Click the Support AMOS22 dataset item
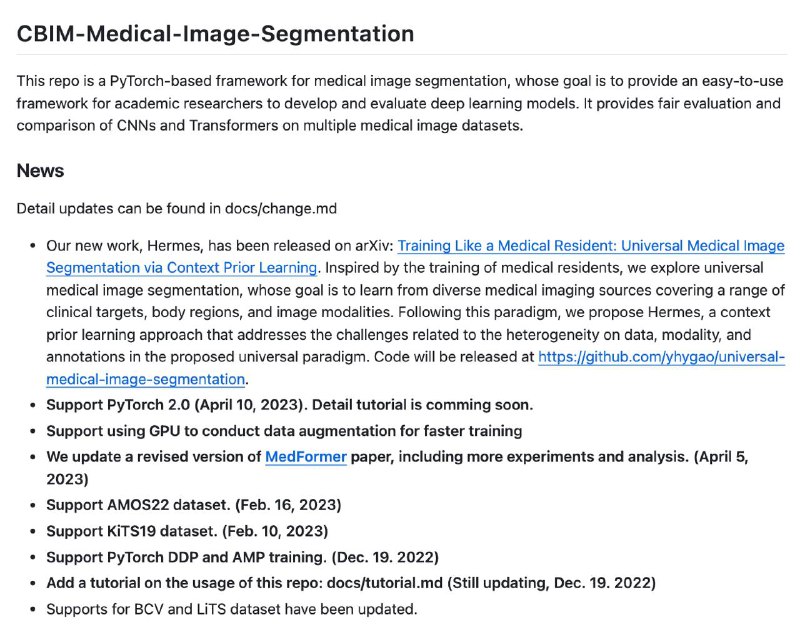Image resolution: width=800 pixels, height=632 pixels. pyautogui.click(x=194, y=505)
